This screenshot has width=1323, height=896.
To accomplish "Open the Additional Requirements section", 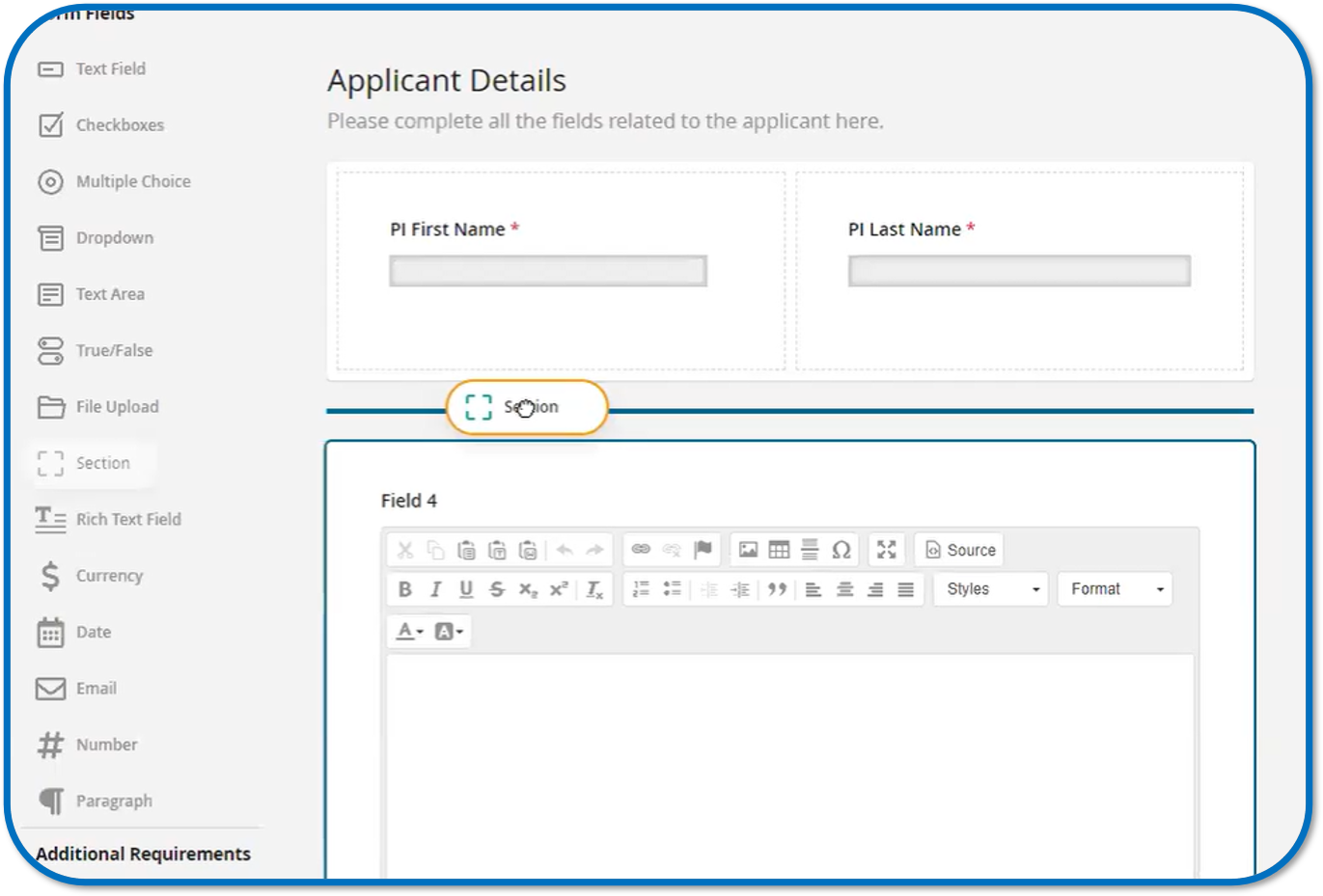I will (x=143, y=854).
